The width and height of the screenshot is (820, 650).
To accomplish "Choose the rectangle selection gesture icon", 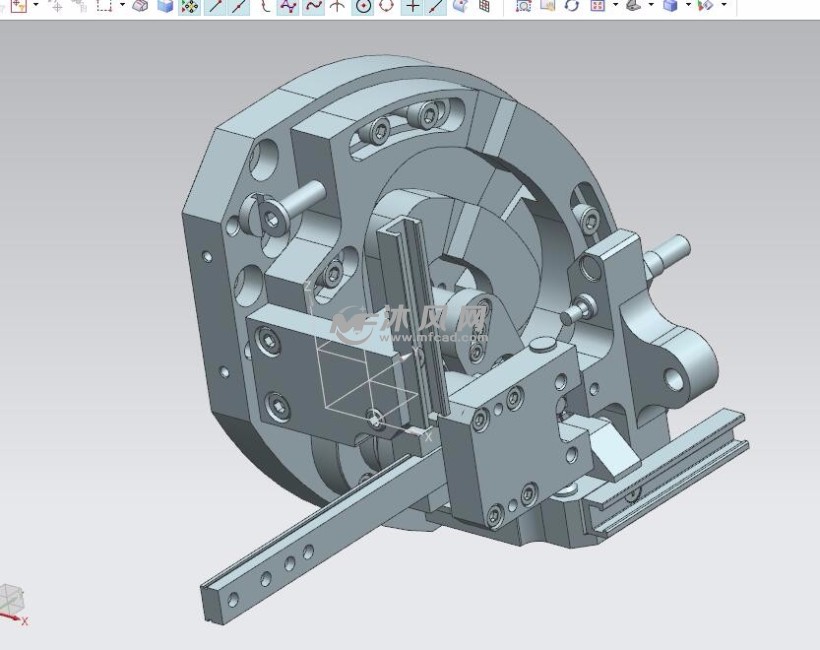I will point(105,6).
